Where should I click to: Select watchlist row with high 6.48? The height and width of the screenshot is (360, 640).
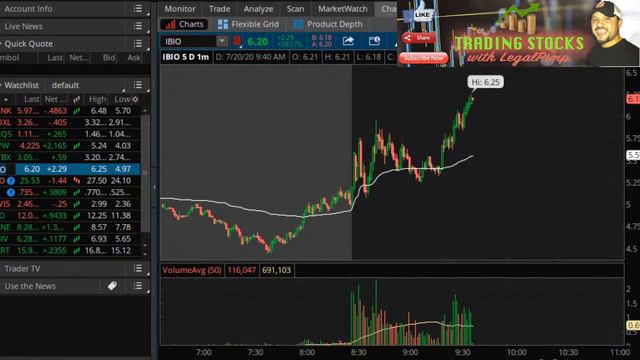click(x=70, y=111)
